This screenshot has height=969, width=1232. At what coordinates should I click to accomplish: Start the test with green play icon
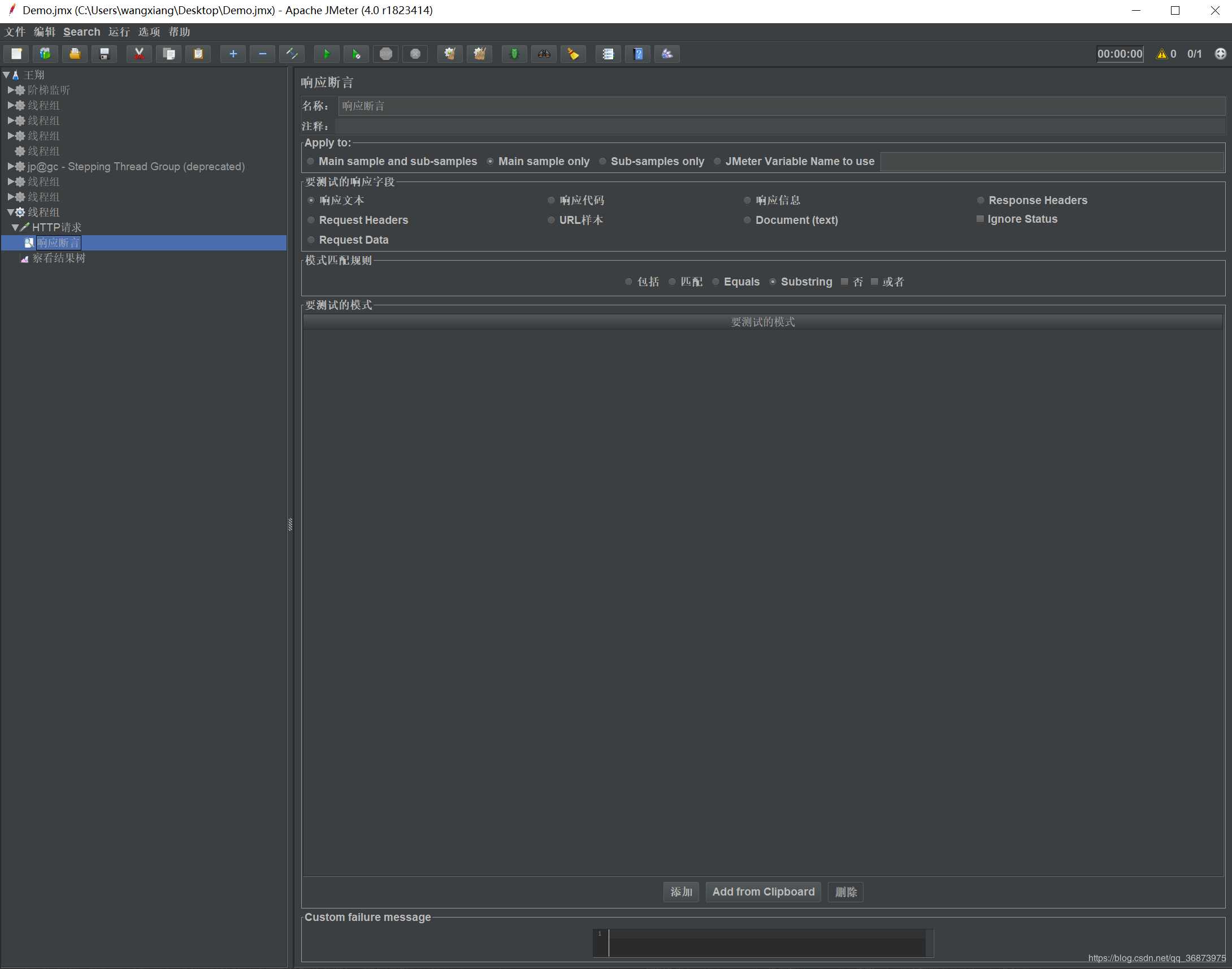(327, 54)
